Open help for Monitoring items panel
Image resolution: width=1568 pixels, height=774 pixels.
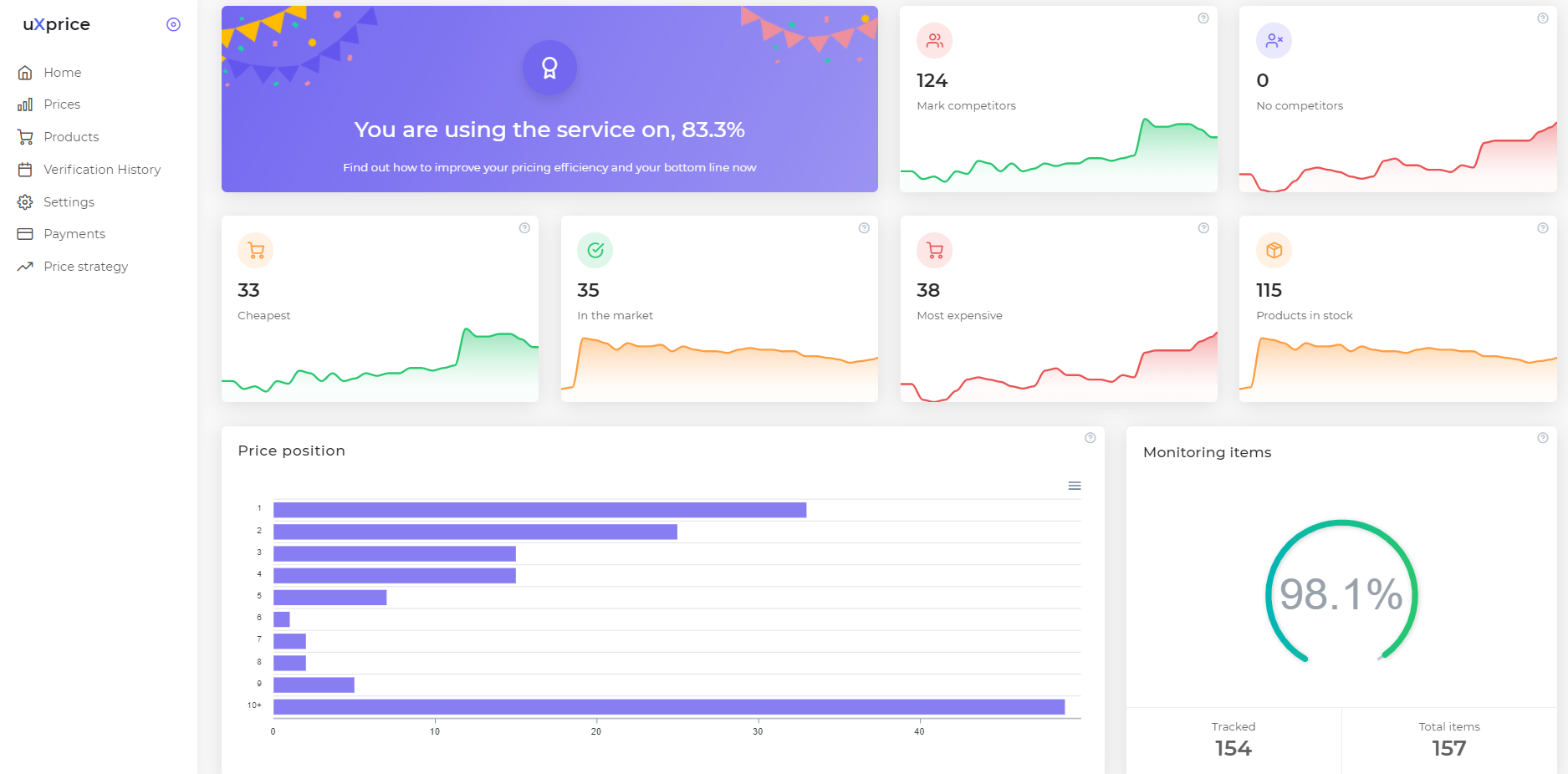pyautogui.click(x=1543, y=438)
